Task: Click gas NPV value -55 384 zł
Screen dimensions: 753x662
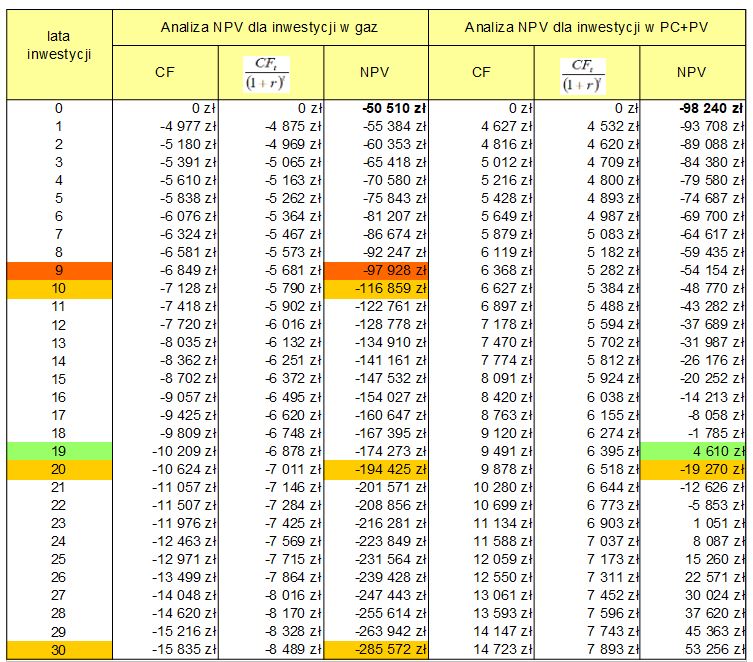Action: coord(394,127)
